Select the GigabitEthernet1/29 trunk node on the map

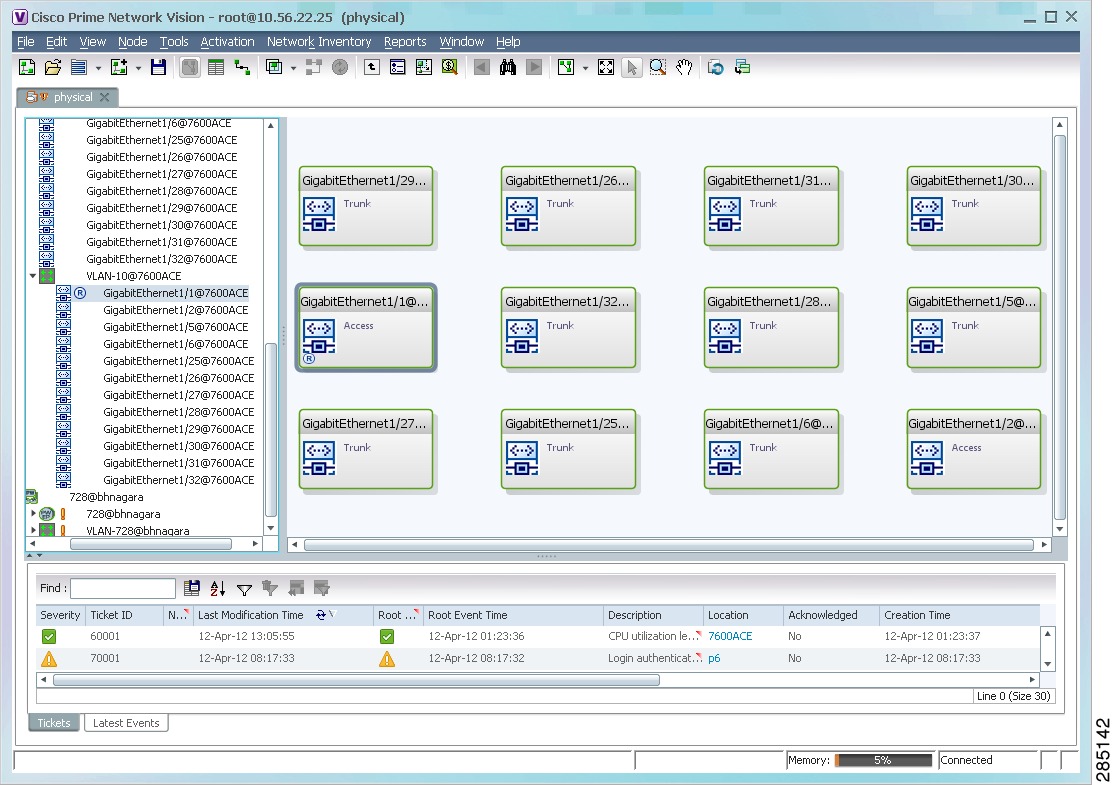coord(366,206)
